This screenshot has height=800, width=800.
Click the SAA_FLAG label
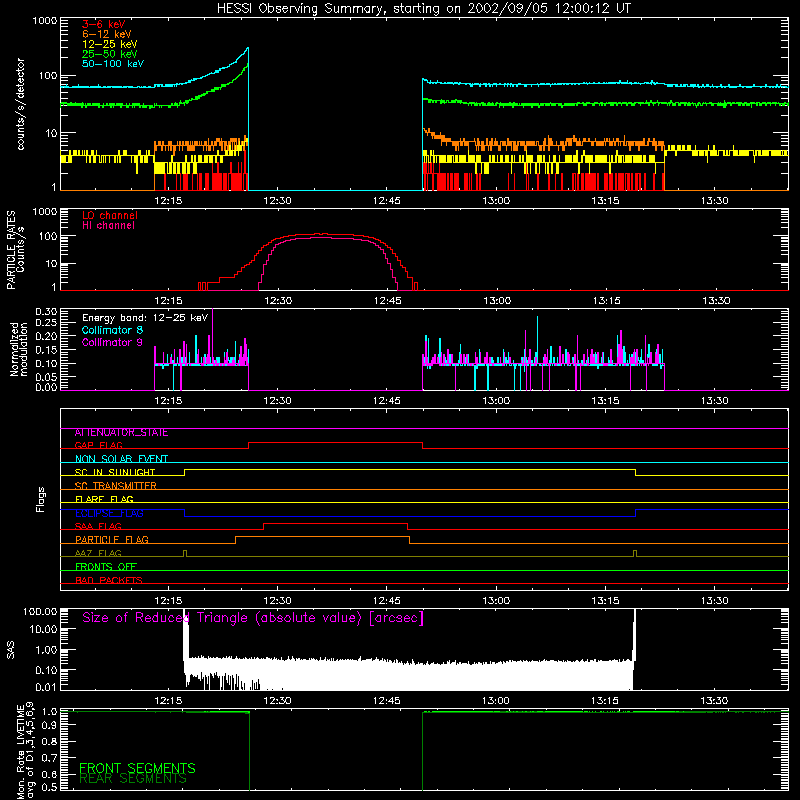98,526
